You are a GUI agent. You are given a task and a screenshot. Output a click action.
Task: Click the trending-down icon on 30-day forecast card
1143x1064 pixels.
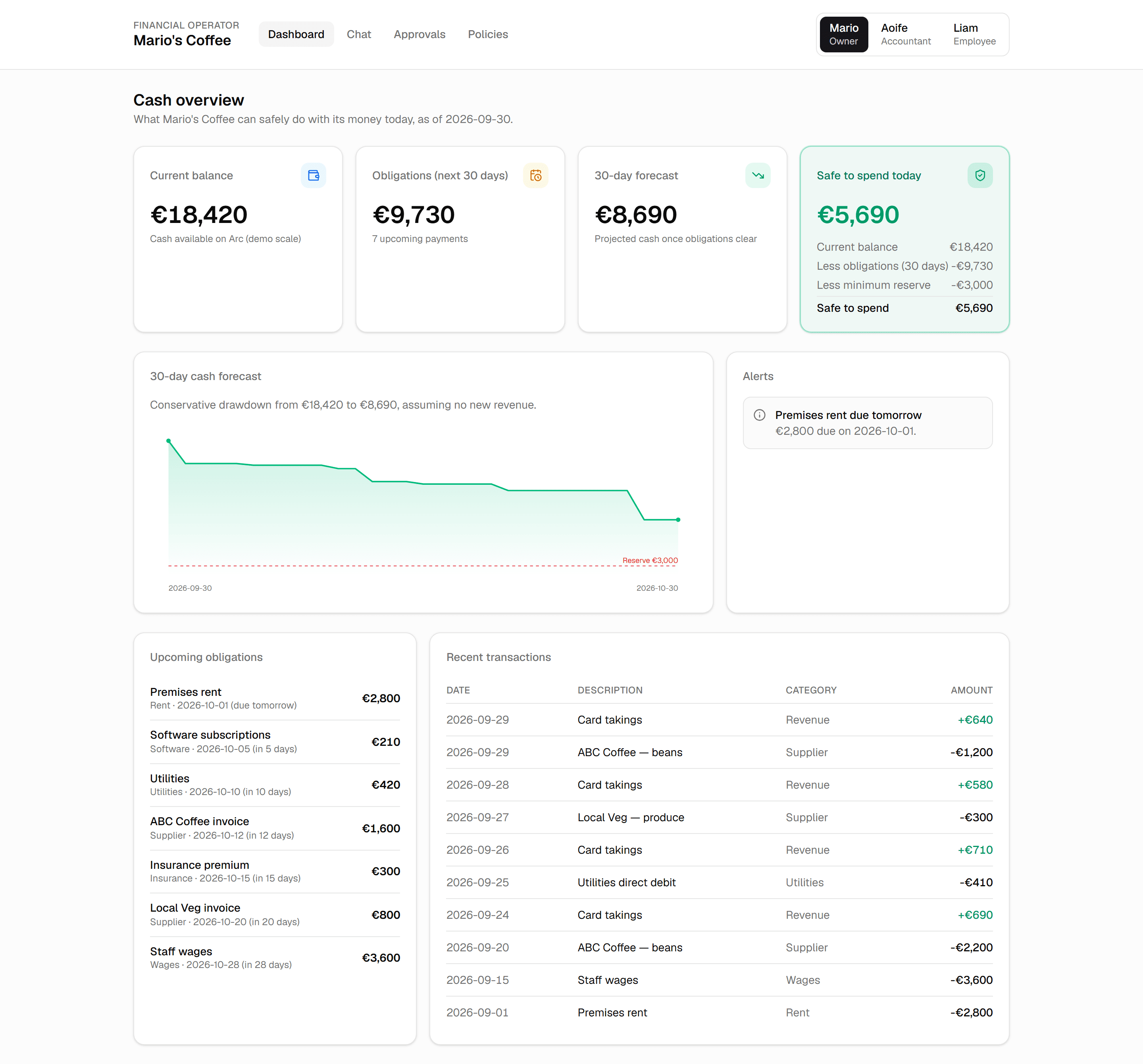pyautogui.click(x=758, y=175)
